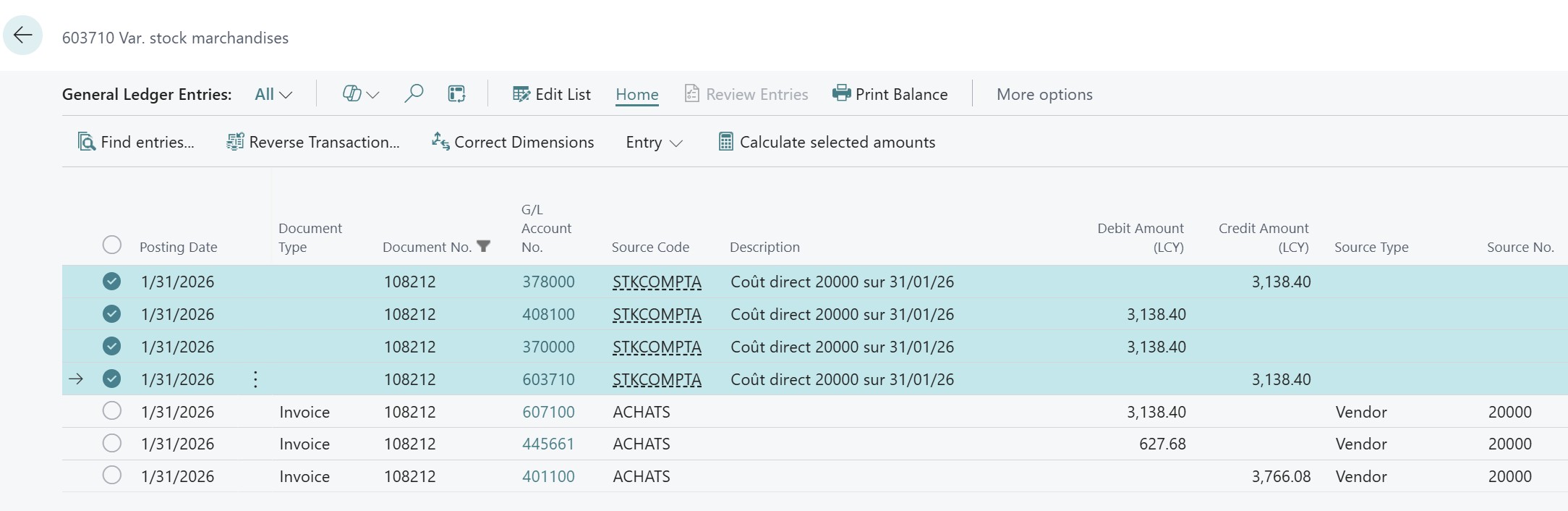This screenshot has width=1568, height=511.
Task: Deselect the row with account 378000
Action: (111, 282)
